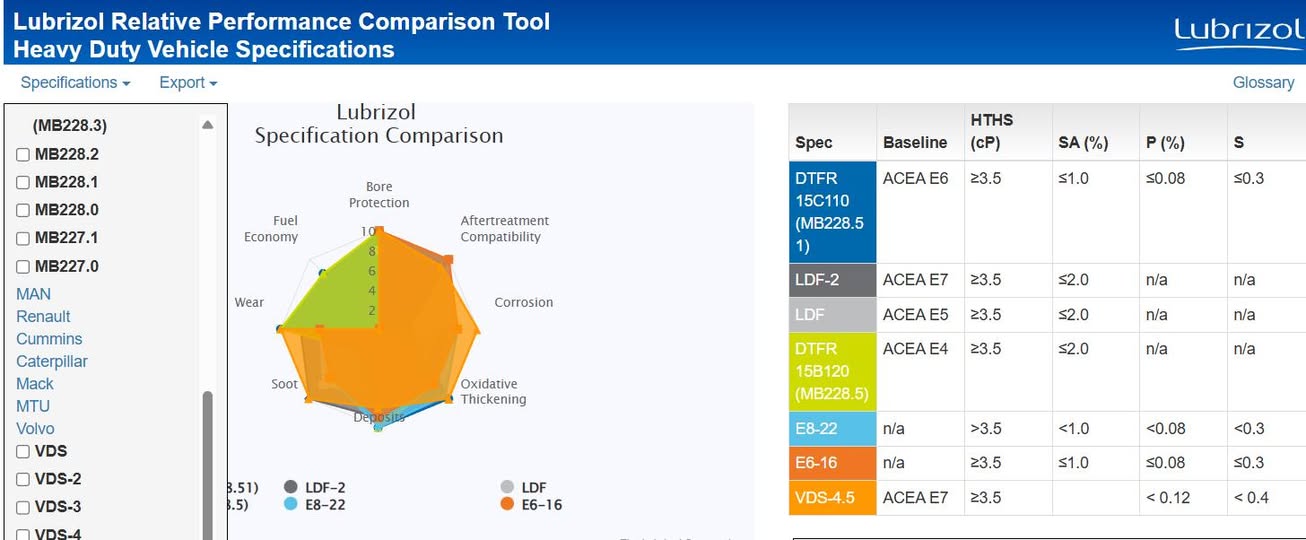1306x540 pixels.
Task: Click the grey LDF legend circle
Action: (507, 487)
